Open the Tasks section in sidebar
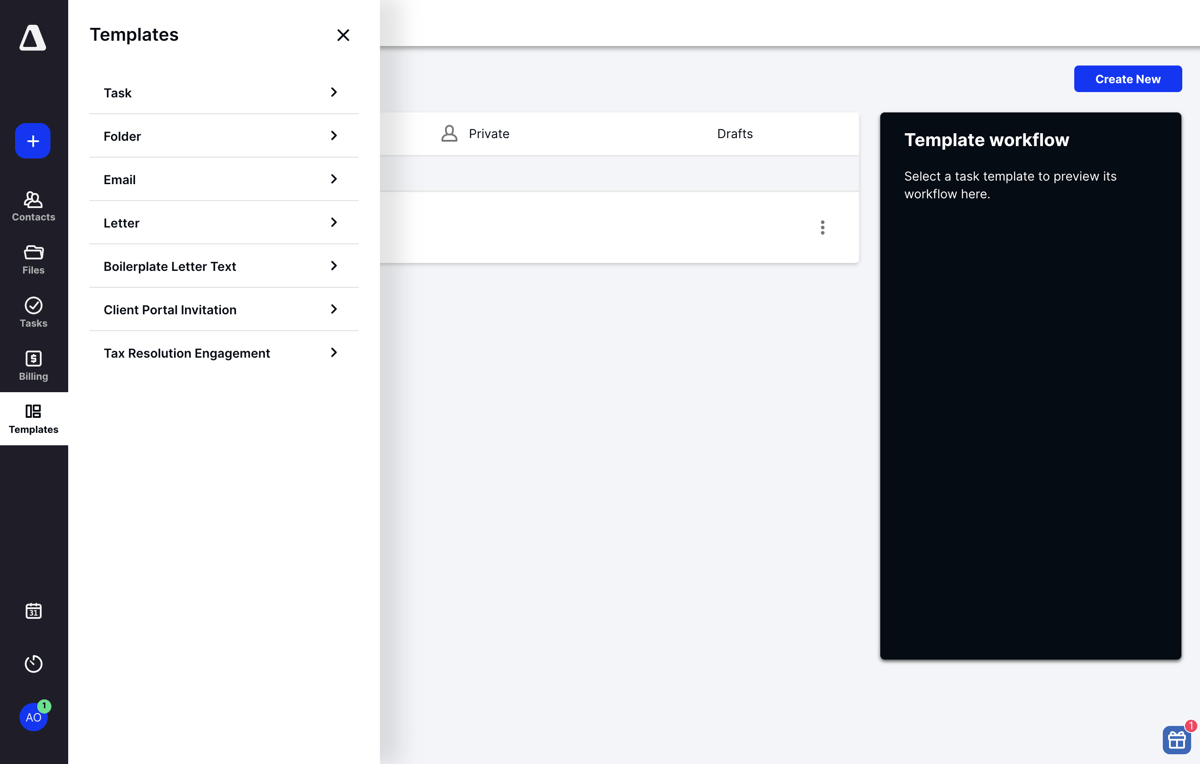Viewport: 1200px width, 764px height. click(x=33, y=311)
